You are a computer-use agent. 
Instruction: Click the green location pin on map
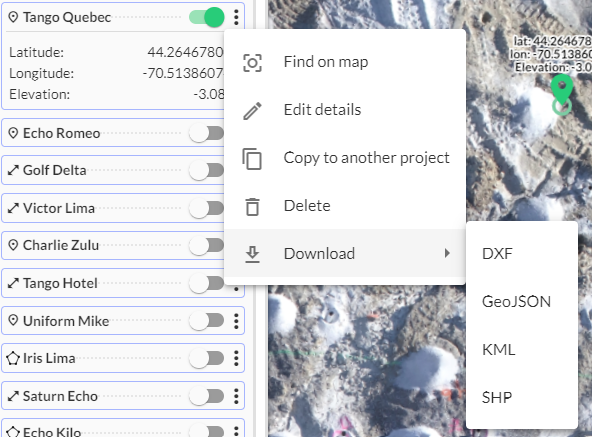click(562, 90)
